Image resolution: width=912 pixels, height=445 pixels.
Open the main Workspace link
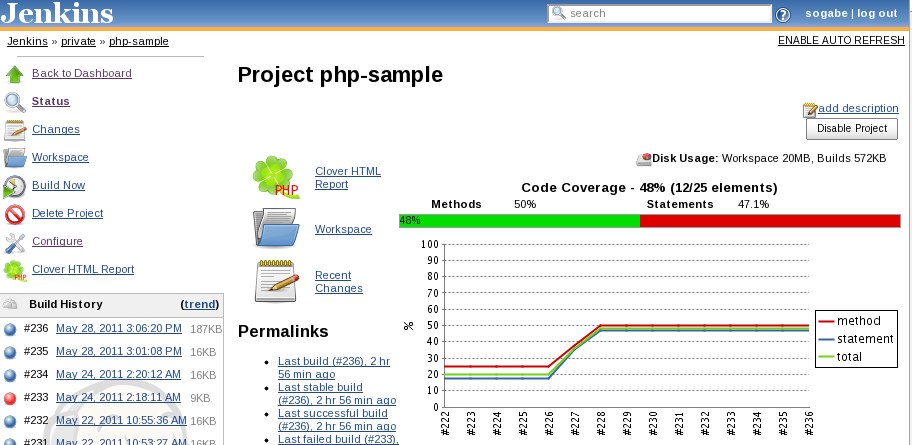343,229
